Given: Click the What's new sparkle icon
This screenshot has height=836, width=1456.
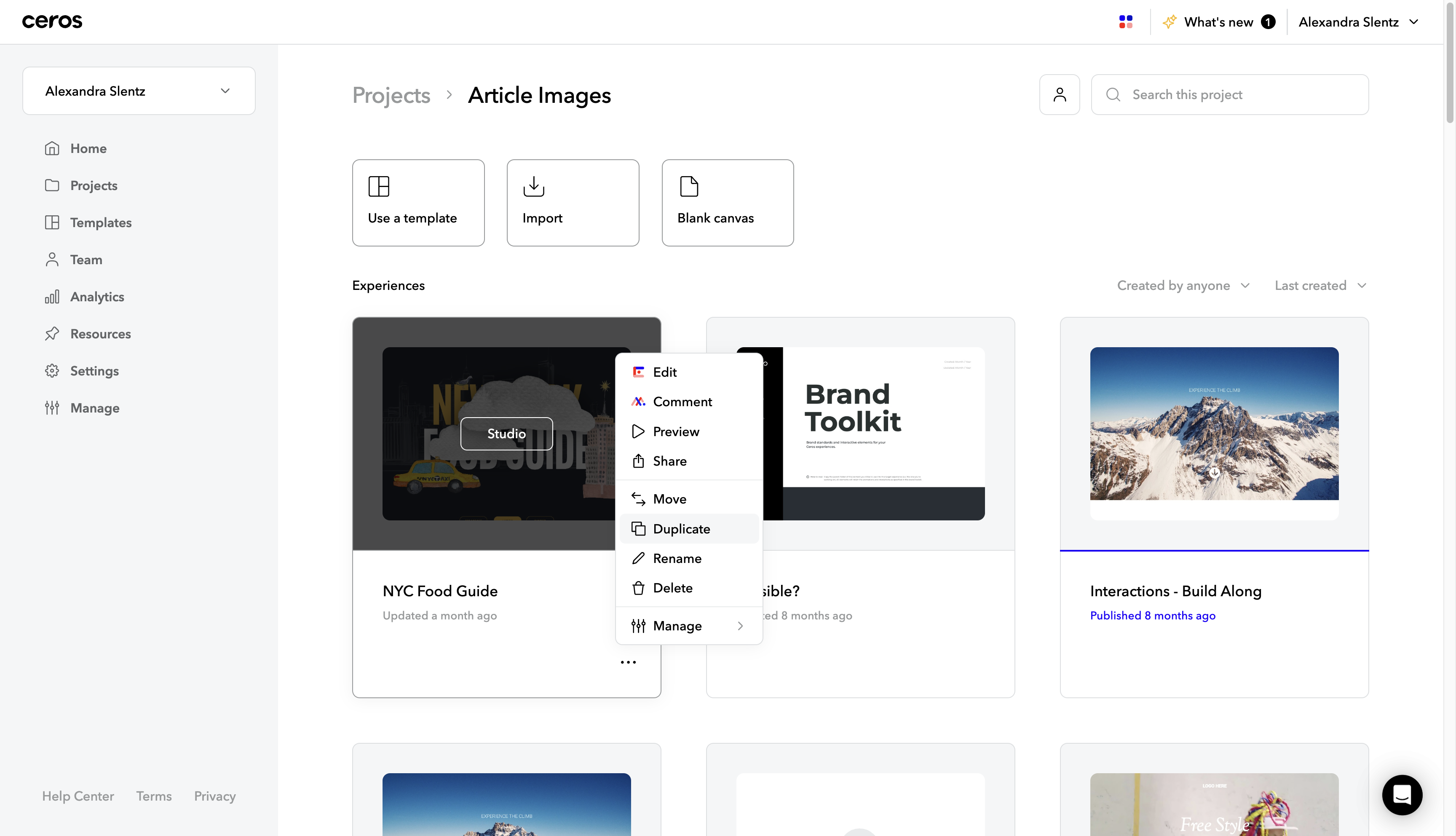Looking at the screenshot, I should (1169, 22).
